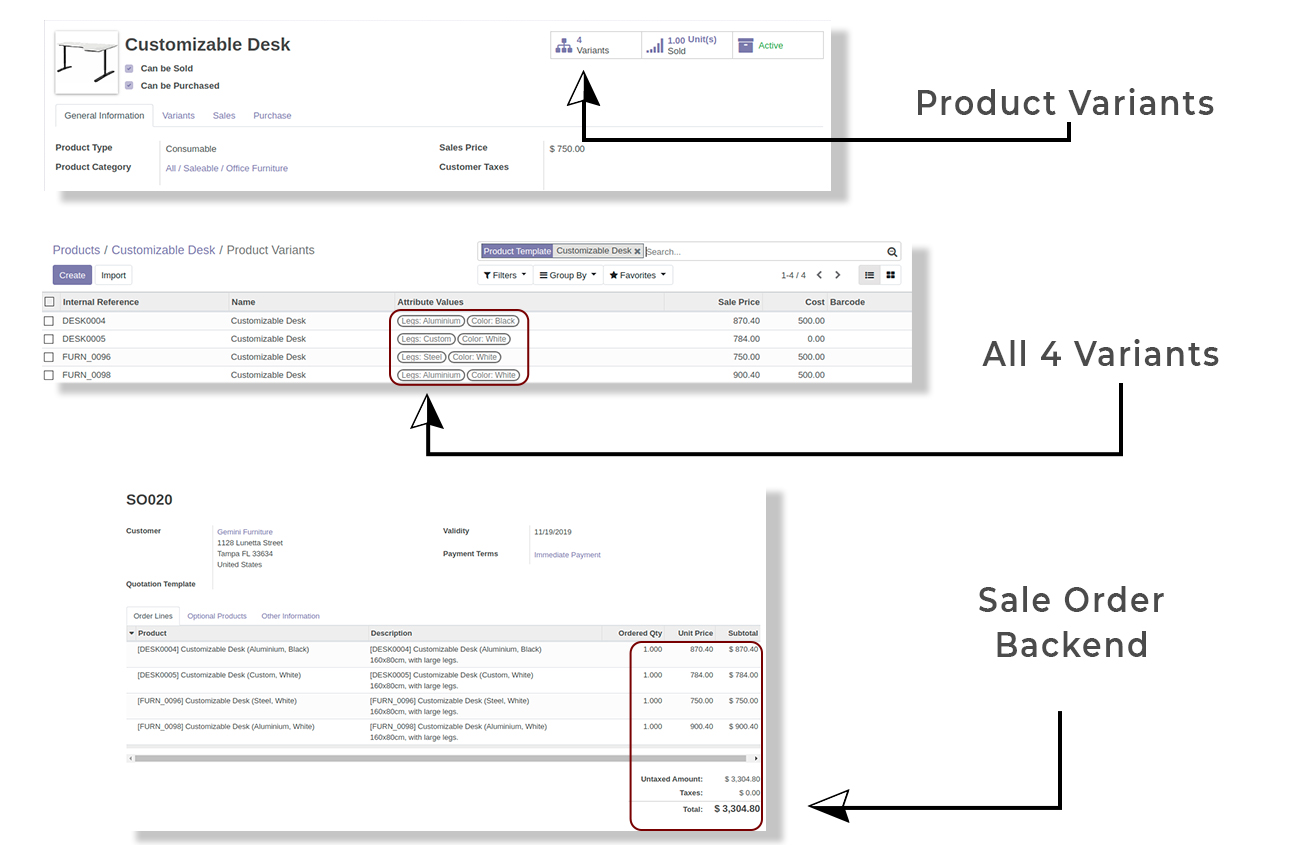This screenshot has width=1300, height=845.
Task: Open the Group By dropdown
Action: (567, 275)
